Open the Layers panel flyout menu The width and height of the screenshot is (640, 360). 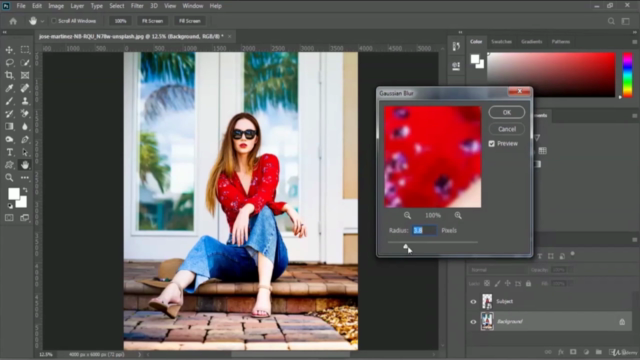click(x=635, y=240)
